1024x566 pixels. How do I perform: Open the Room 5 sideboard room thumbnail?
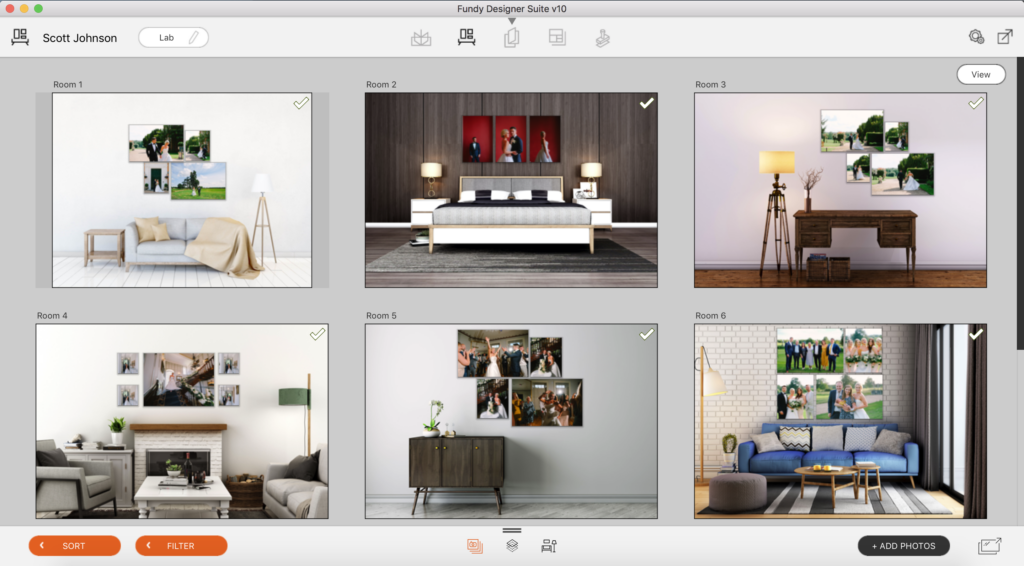511,421
